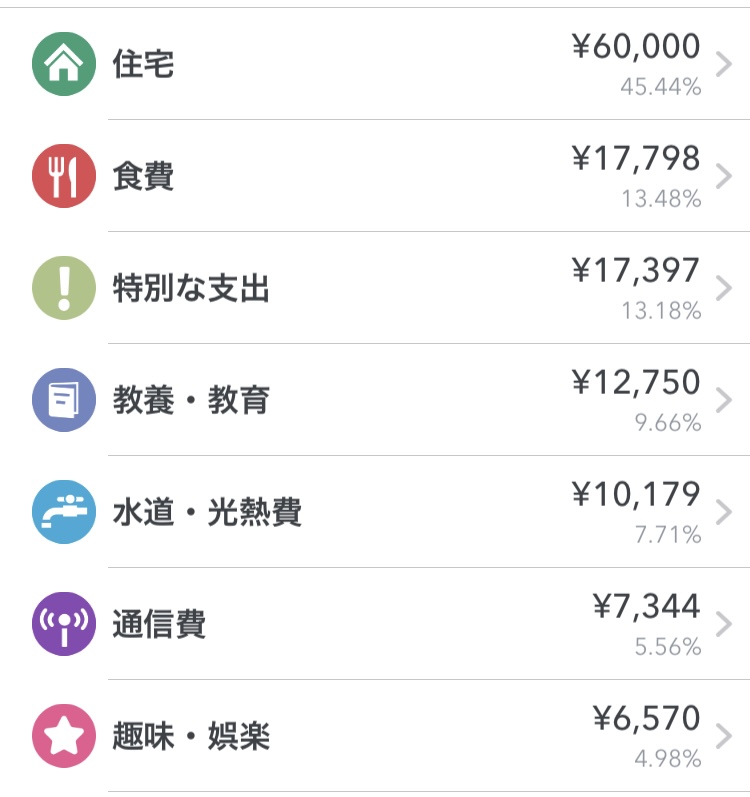Tap the red fork-and-knife 食費 icon
This screenshot has width=750, height=797.
coord(64,176)
